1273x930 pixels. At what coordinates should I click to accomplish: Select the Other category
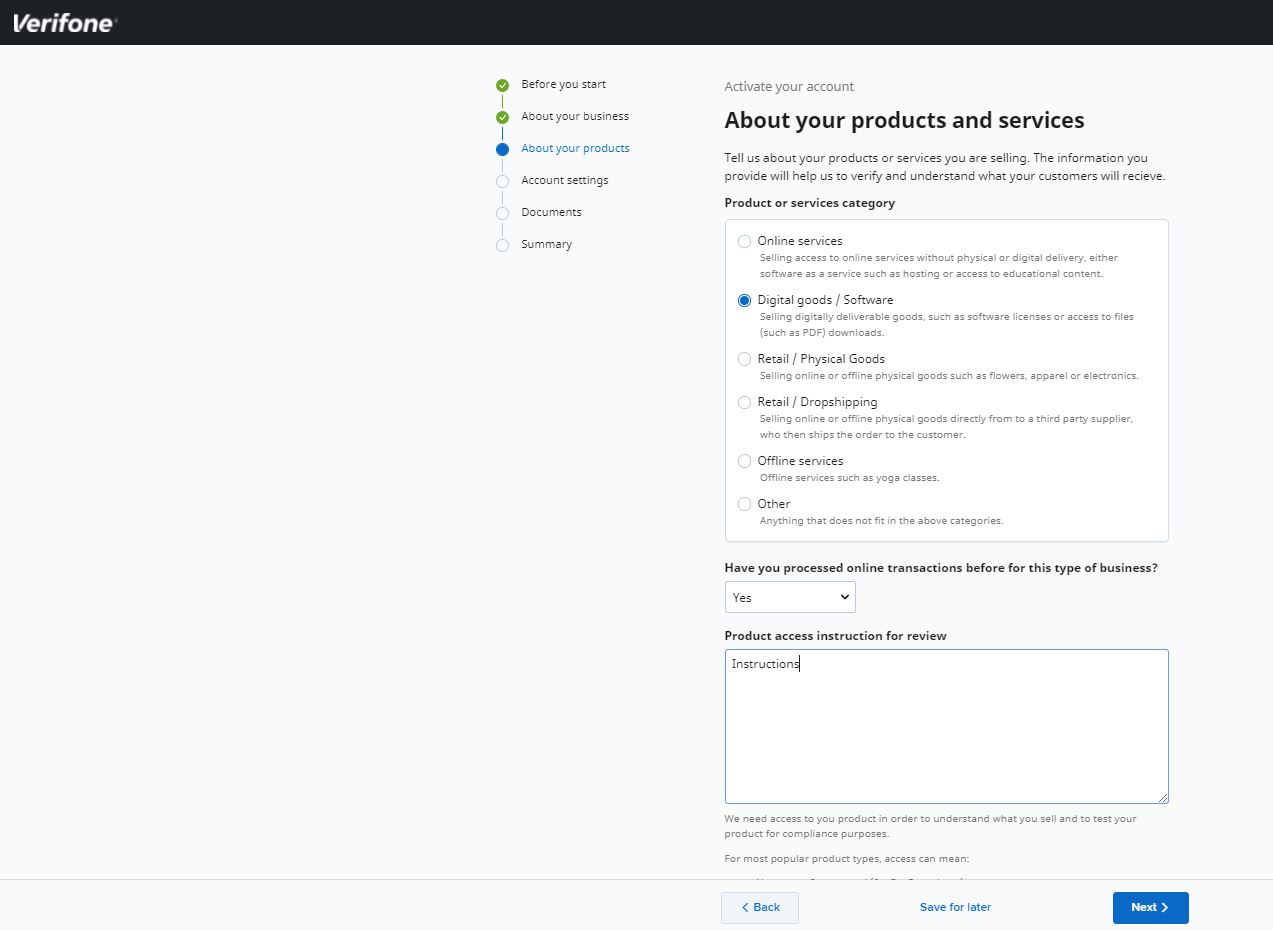744,504
